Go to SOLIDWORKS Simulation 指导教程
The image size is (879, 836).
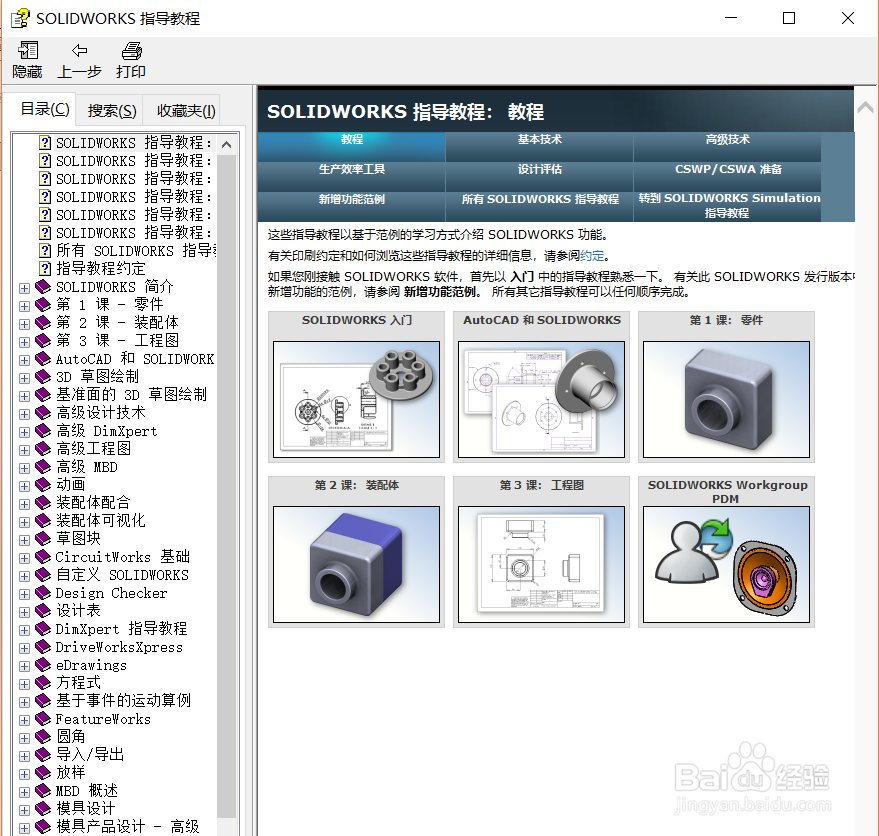727,205
